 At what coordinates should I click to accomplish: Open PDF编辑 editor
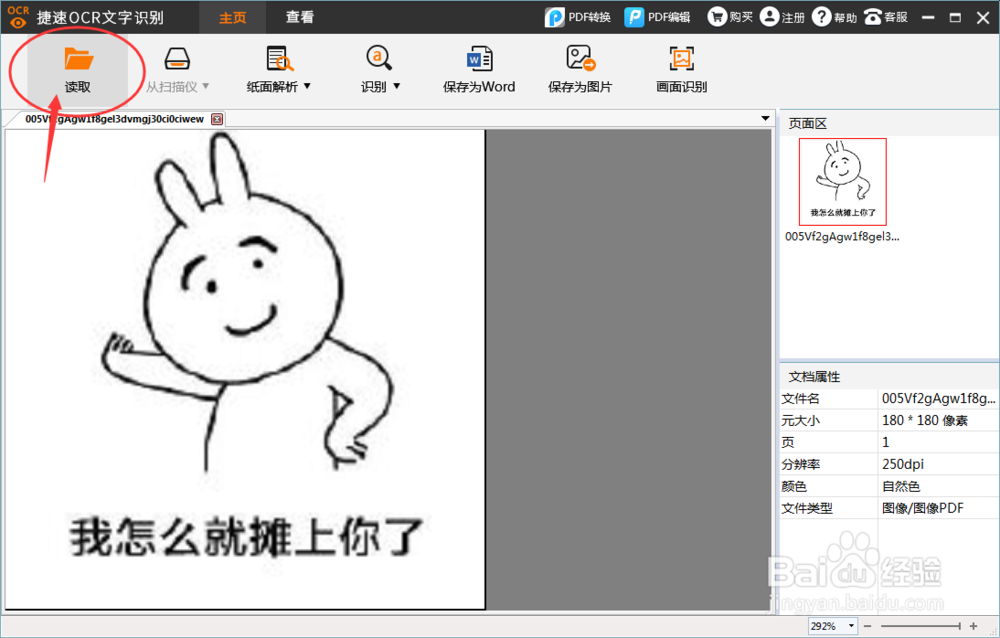658,17
